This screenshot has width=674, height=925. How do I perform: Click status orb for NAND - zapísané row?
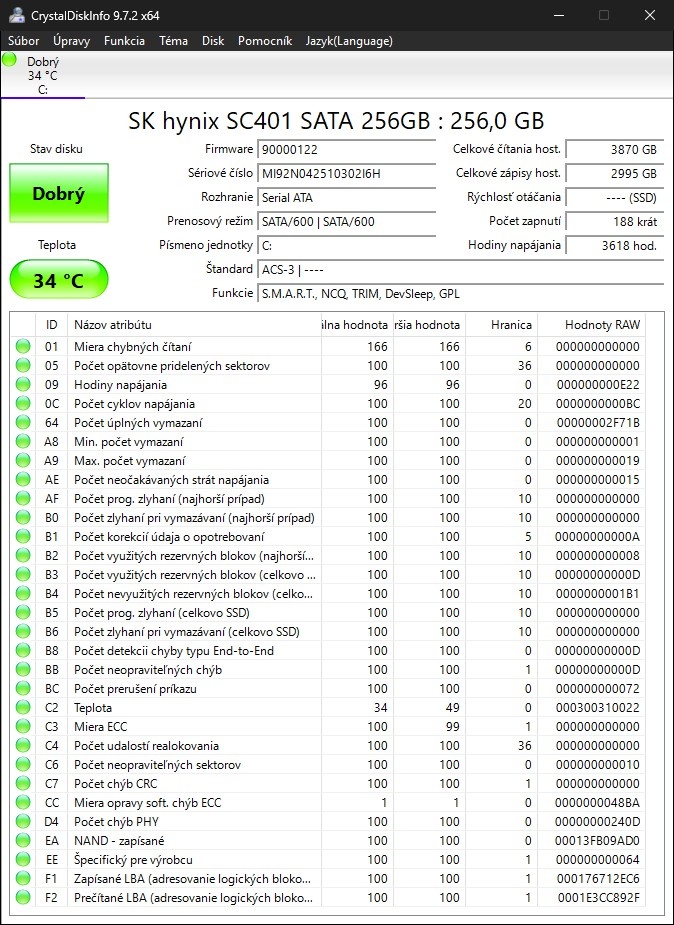23,840
